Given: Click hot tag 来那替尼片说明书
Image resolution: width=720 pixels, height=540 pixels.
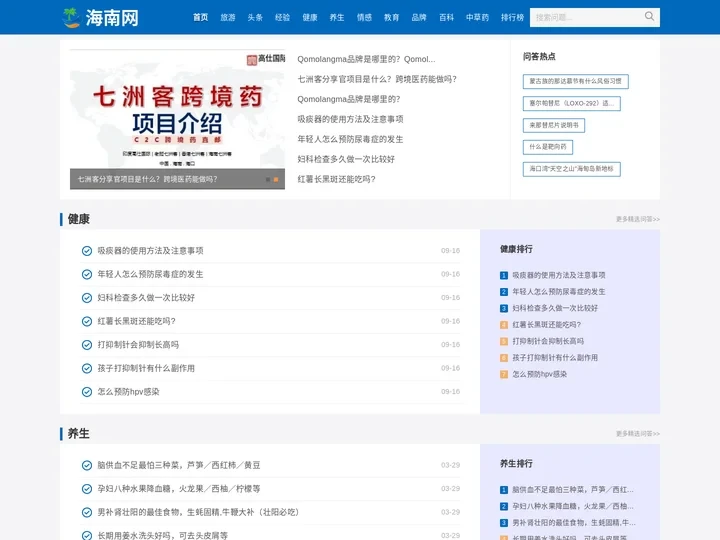Looking at the screenshot, I should click(554, 125).
